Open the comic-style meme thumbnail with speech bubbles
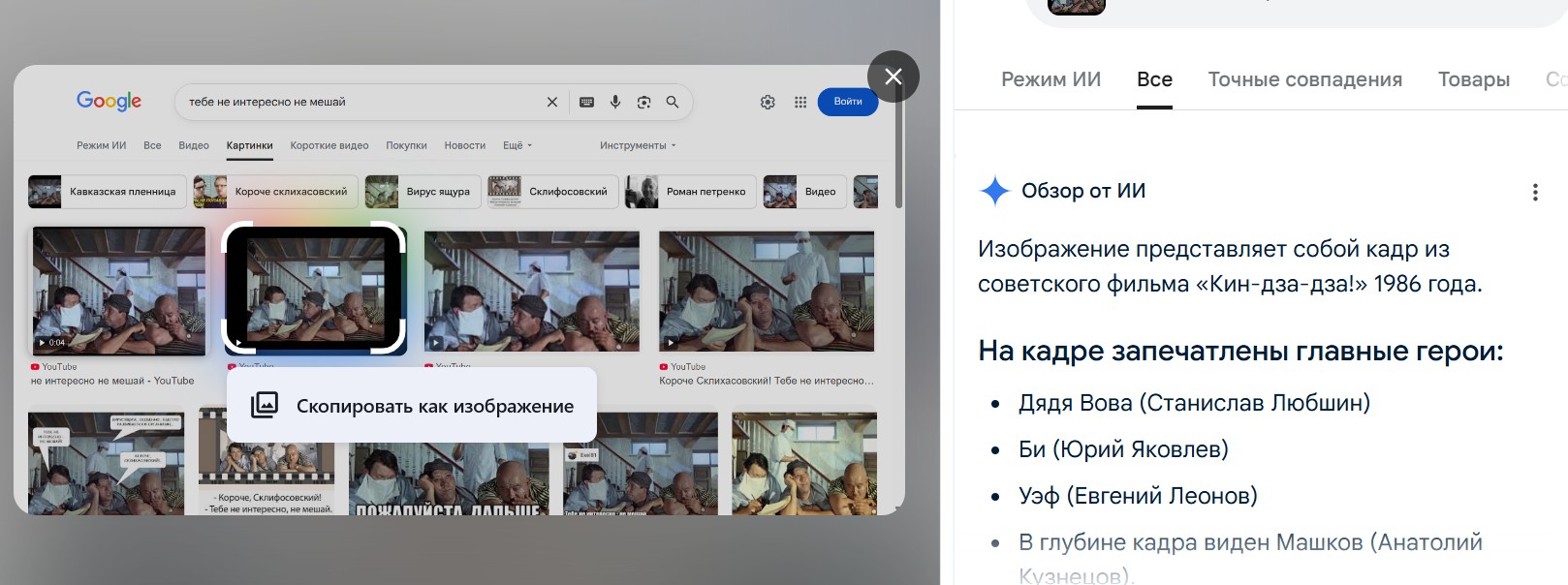 (x=106, y=463)
